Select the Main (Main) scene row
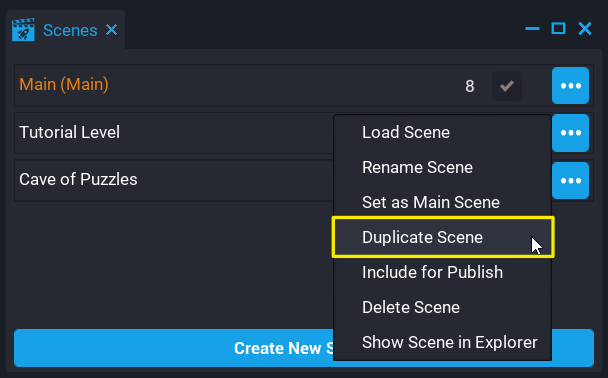The width and height of the screenshot is (608, 378). [x=304, y=85]
